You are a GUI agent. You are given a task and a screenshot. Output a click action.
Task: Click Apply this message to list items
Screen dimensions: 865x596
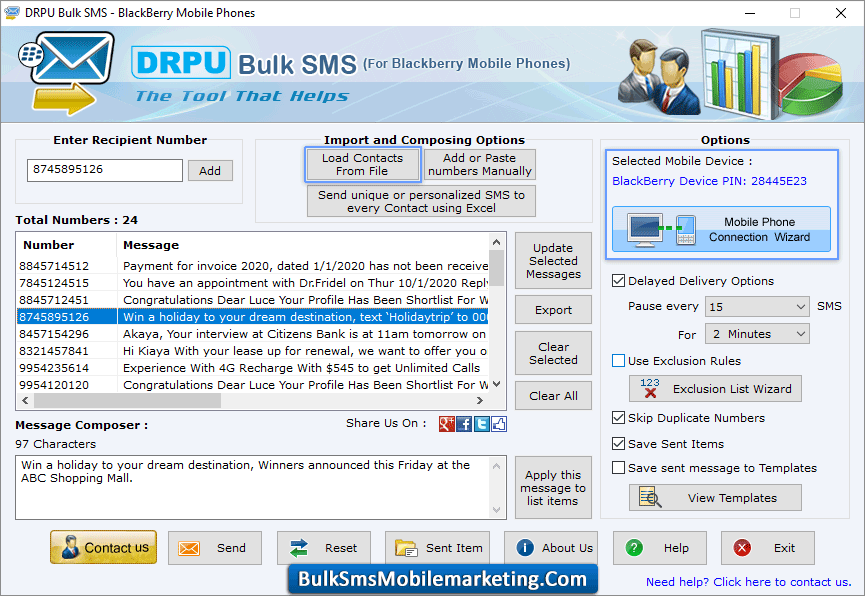(553, 488)
